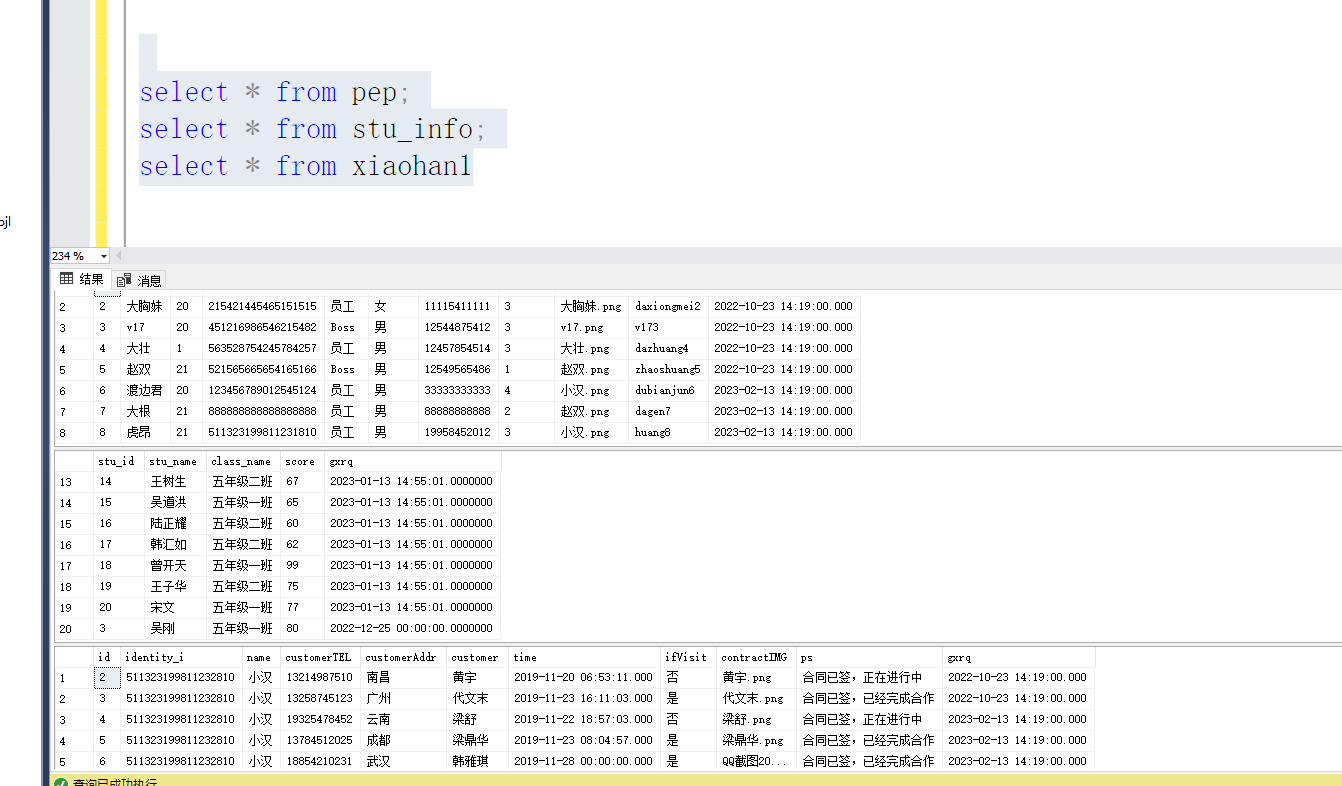This screenshot has width=1342, height=786.
Task: Click customerAddr cell 南昌
Action: 402,677
